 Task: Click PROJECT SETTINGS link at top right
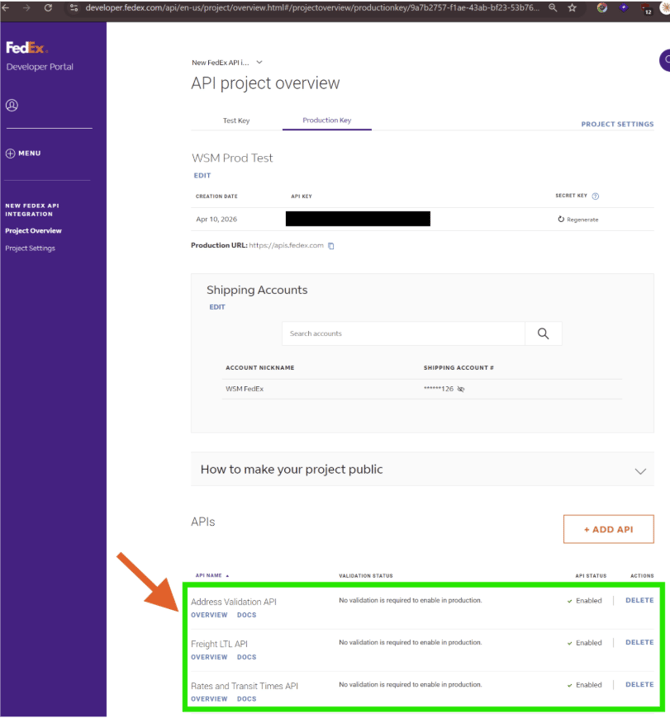(617, 124)
